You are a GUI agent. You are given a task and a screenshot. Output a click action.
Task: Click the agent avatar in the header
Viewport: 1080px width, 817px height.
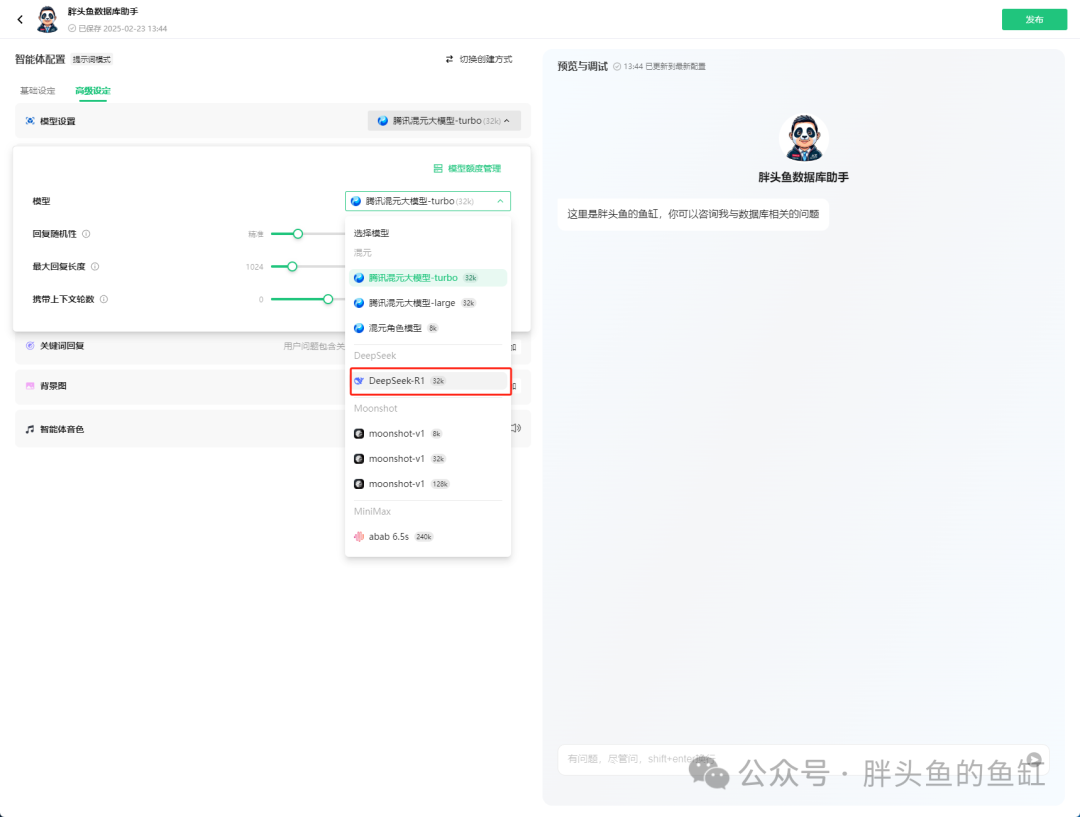[48, 19]
